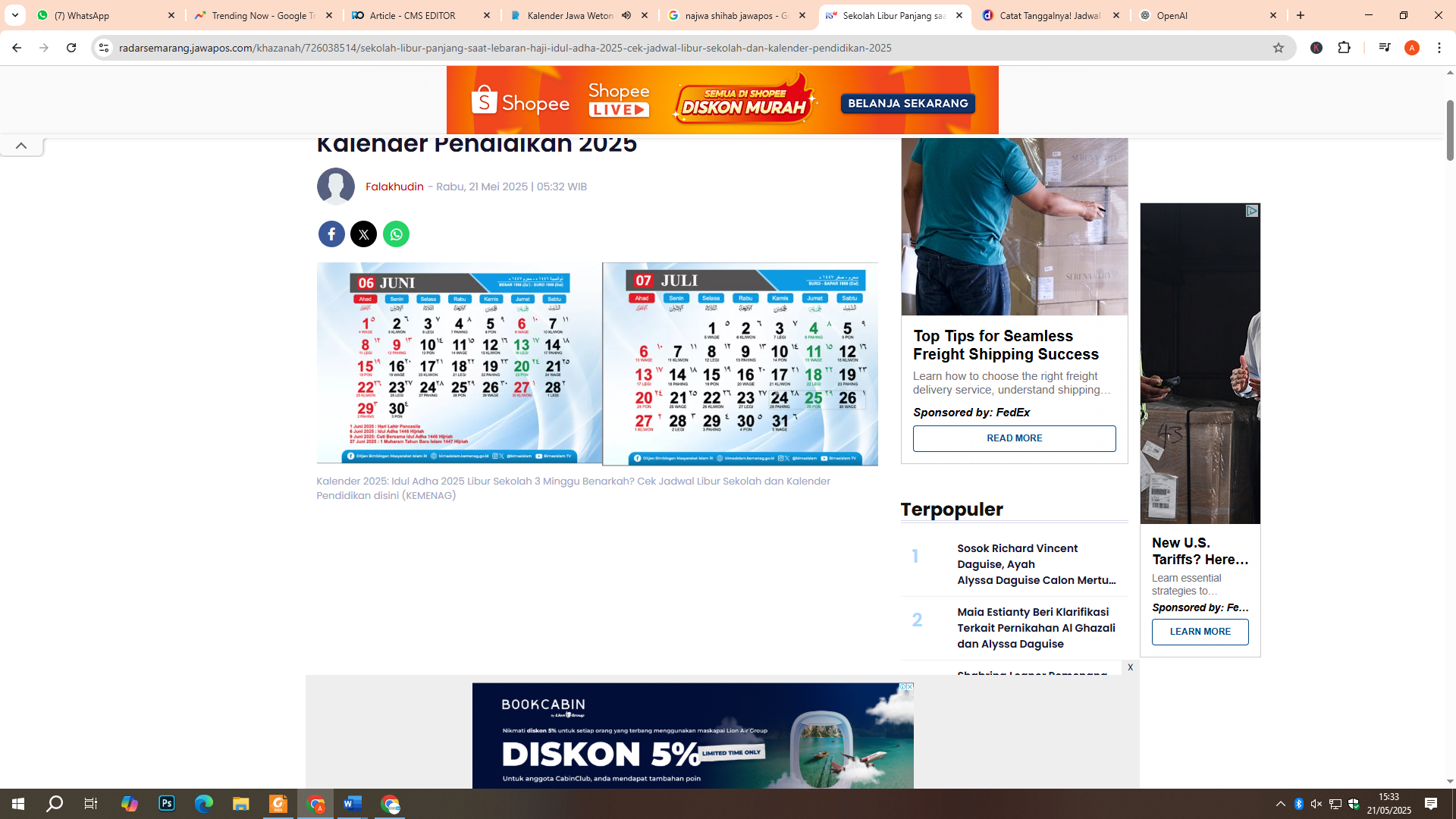1456x819 pixels.
Task: Open media controls in the Chrome toolbar
Action: (x=1385, y=48)
